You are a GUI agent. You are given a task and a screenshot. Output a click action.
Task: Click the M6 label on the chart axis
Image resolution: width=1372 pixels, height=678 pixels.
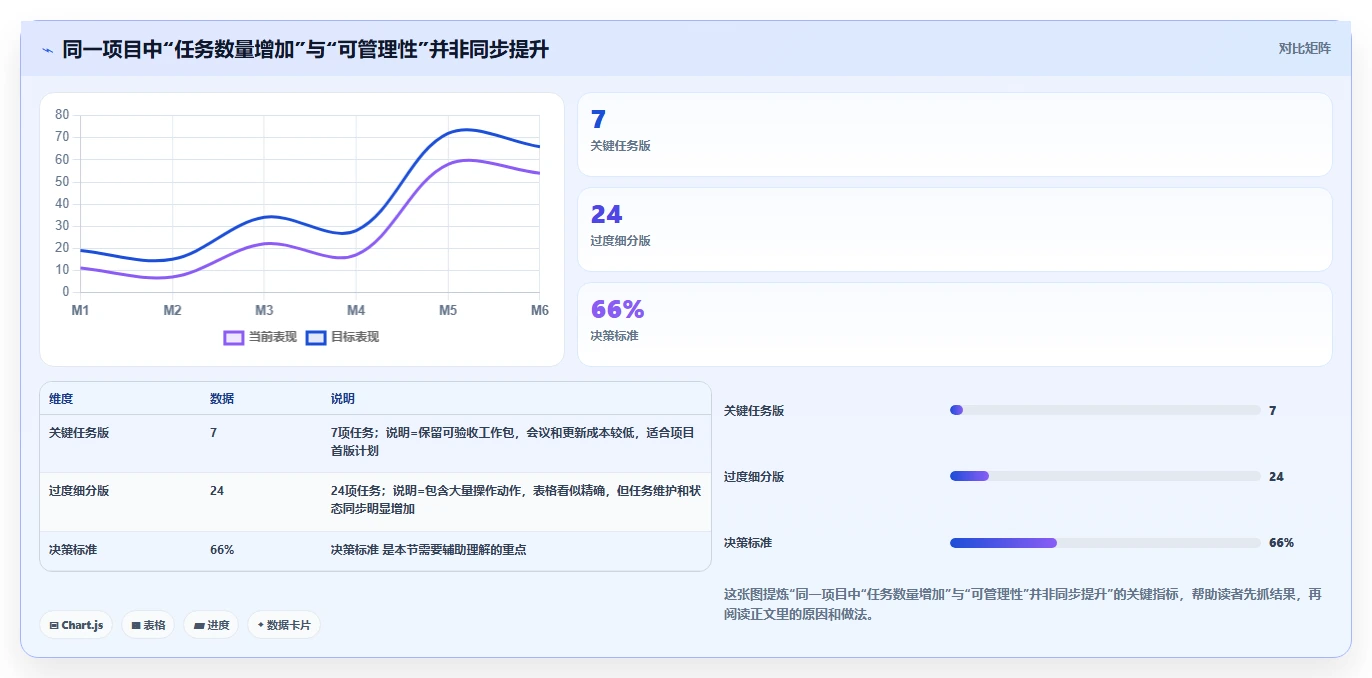point(540,311)
